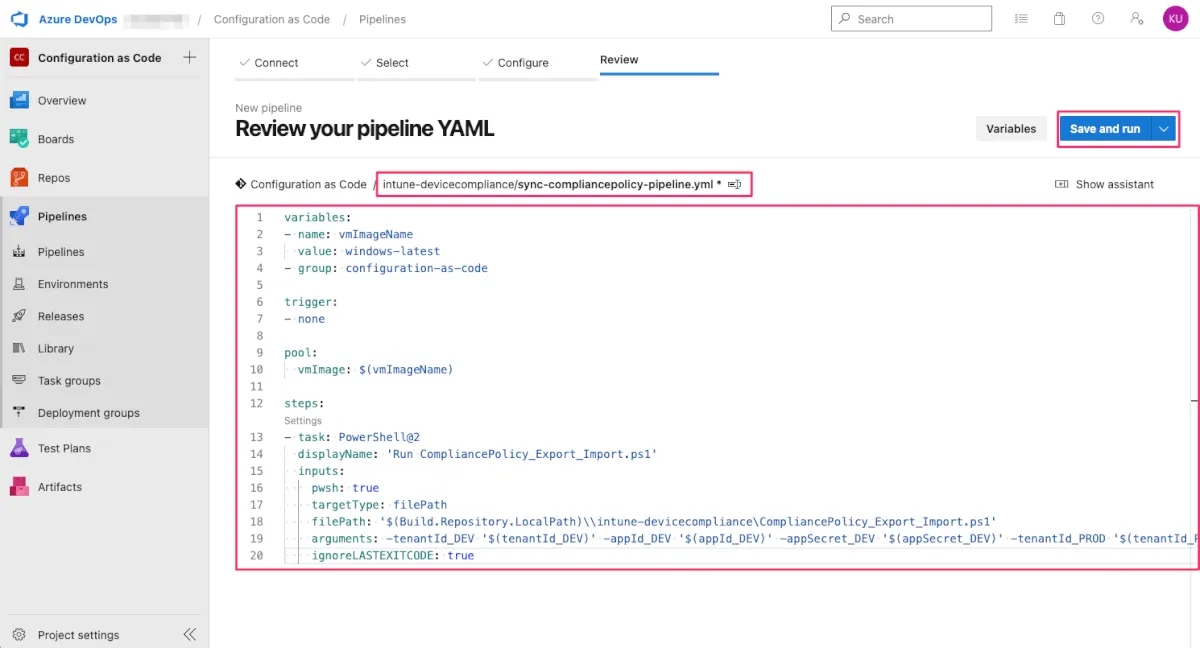This screenshot has height=648, width=1200.
Task: Open the Marketplace shopping bag icon
Action: (1059, 19)
